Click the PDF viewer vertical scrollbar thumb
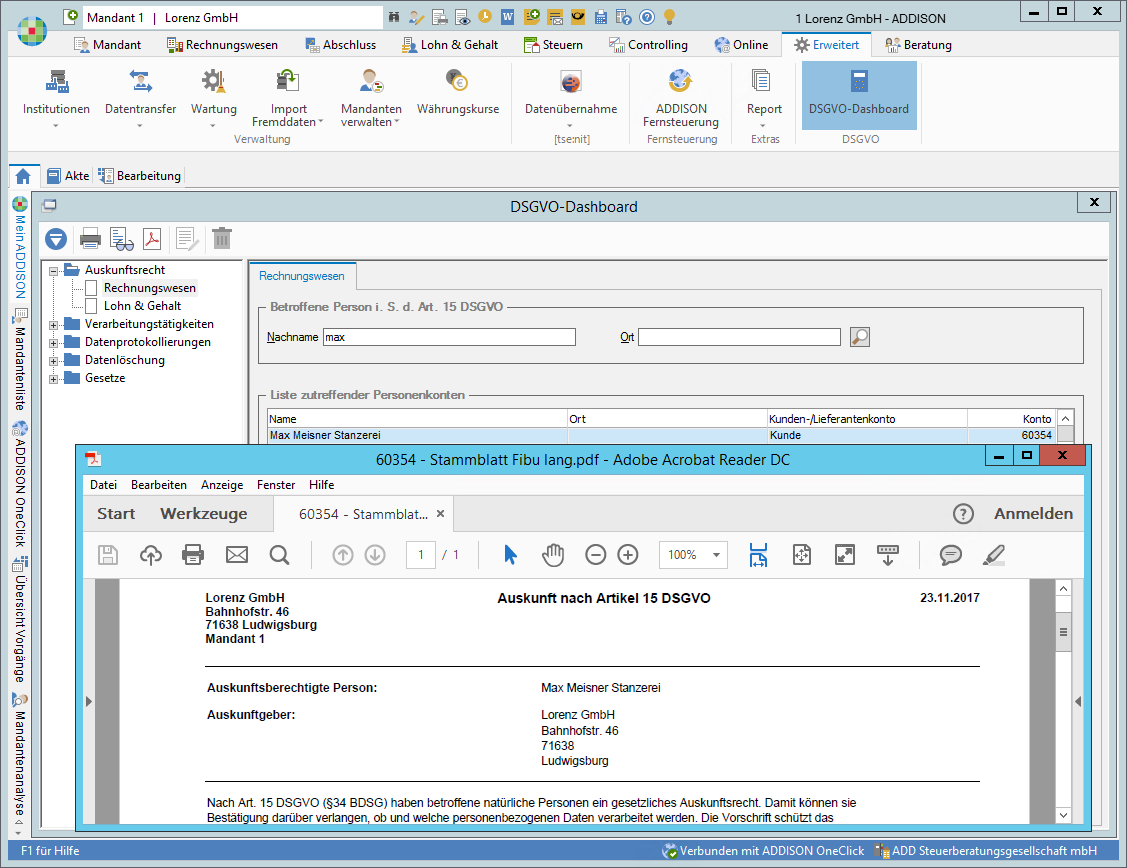Screen dimensions: 1127x868 [1064, 632]
